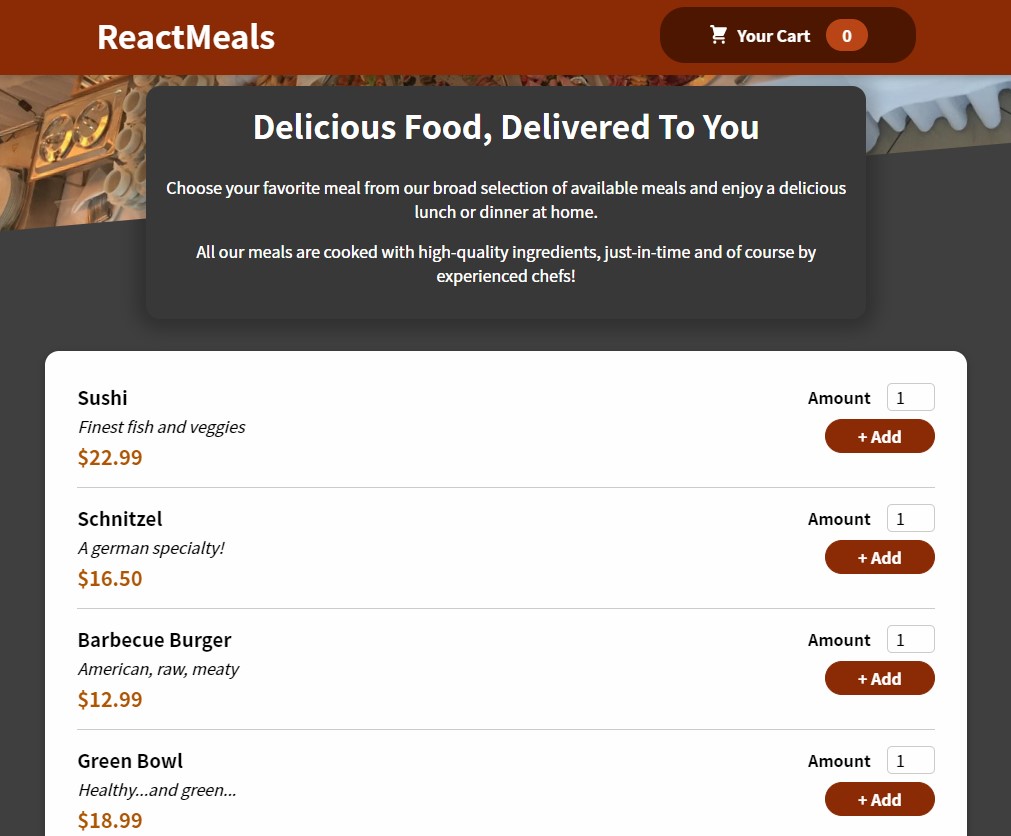Add Sushi to the cart
The width and height of the screenshot is (1011, 836).
[x=879, y=437]
